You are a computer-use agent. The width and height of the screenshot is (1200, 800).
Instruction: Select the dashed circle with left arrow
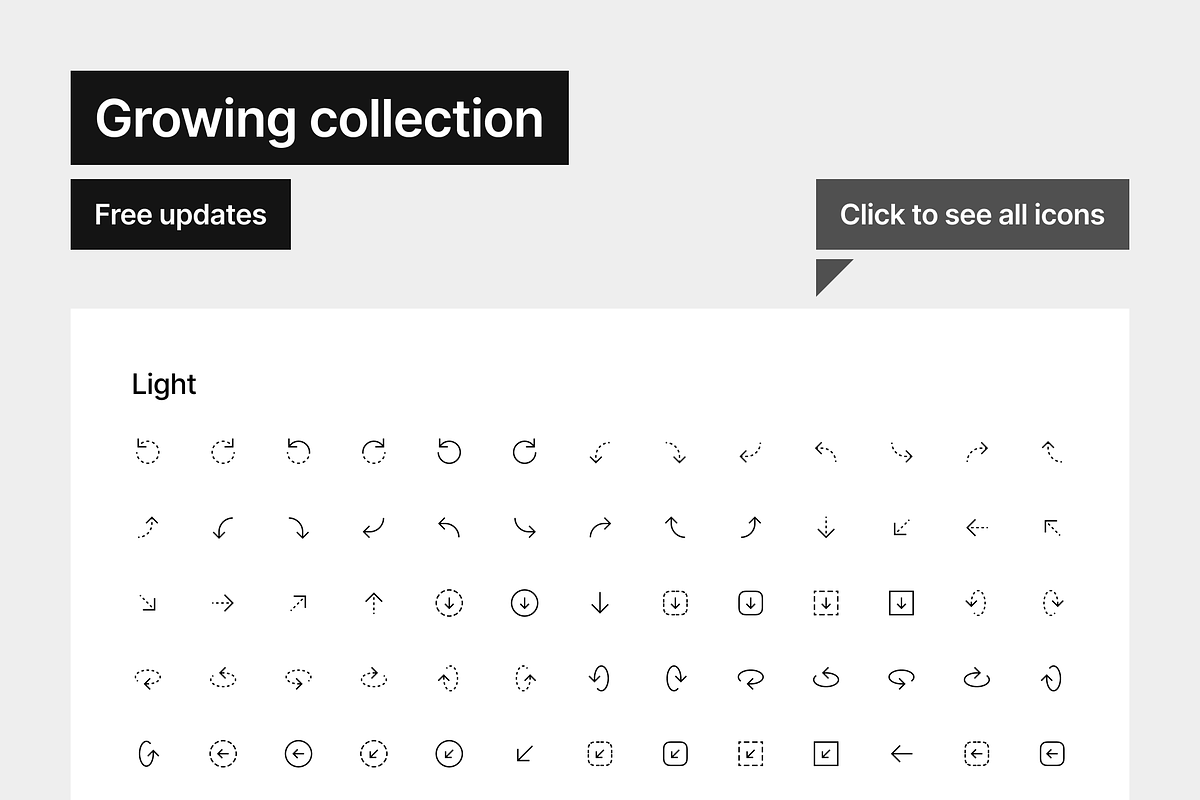[x=222, y=754]
